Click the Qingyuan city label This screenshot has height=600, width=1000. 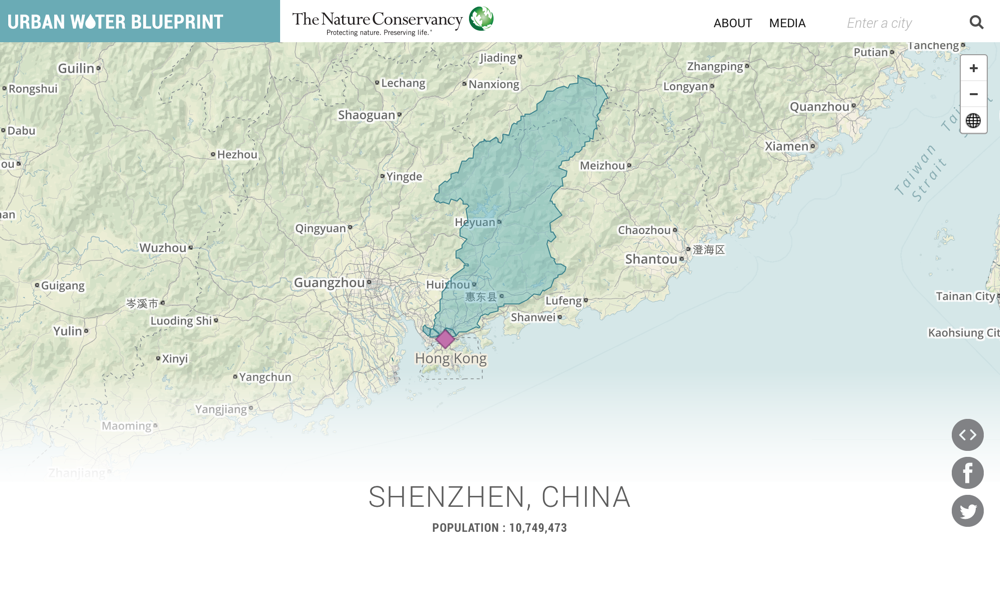click(320, 228)
